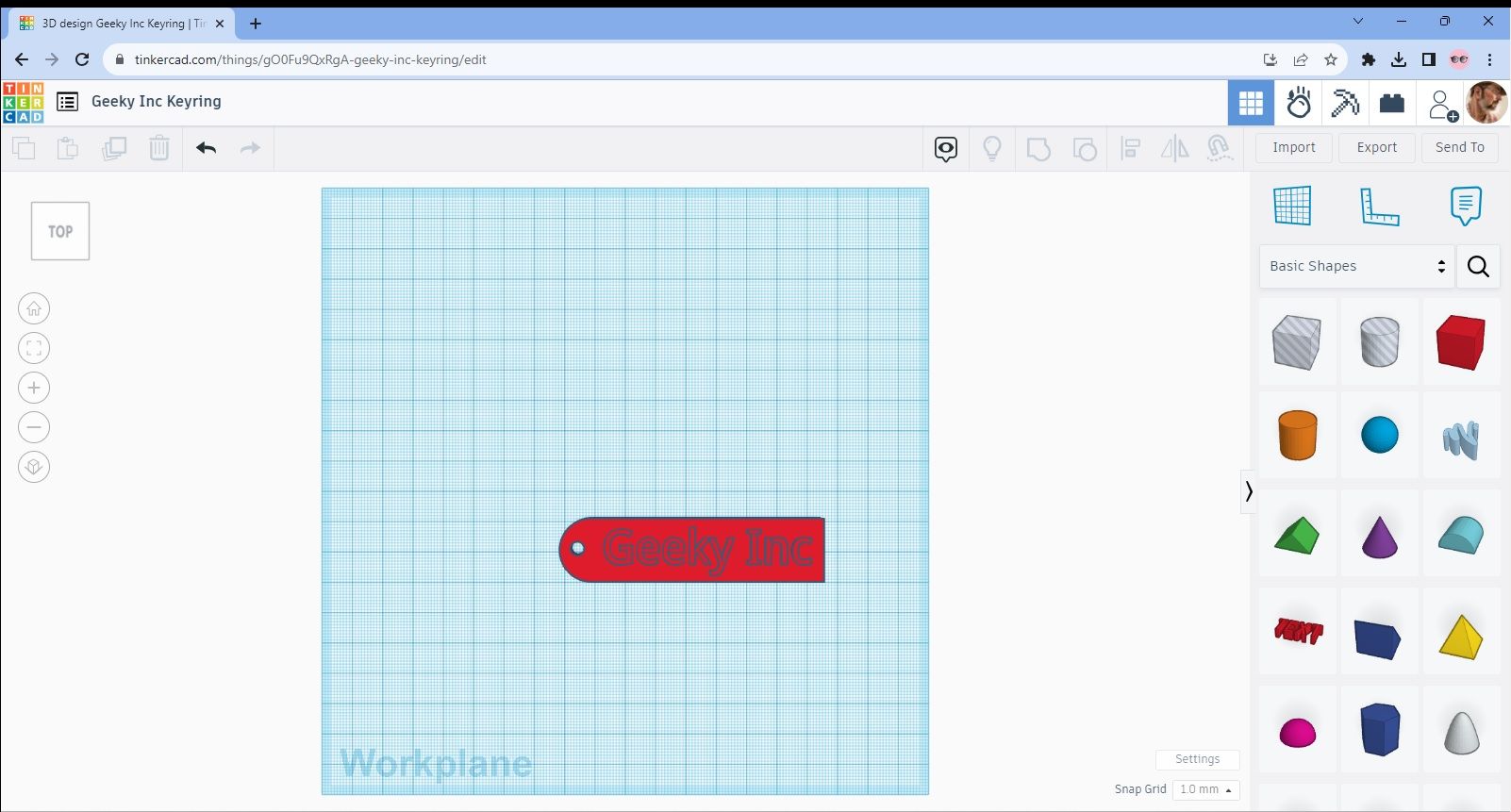
Task: Reset to Home view
Action: click(34, 308)
